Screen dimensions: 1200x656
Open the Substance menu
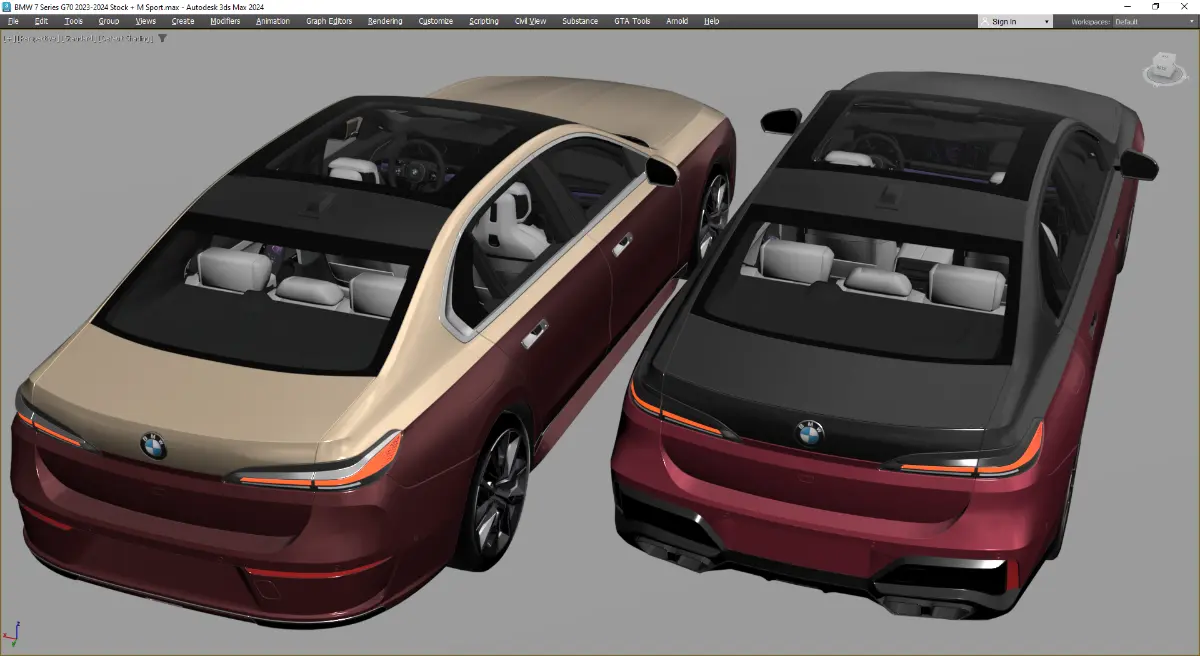coord(580,21)
